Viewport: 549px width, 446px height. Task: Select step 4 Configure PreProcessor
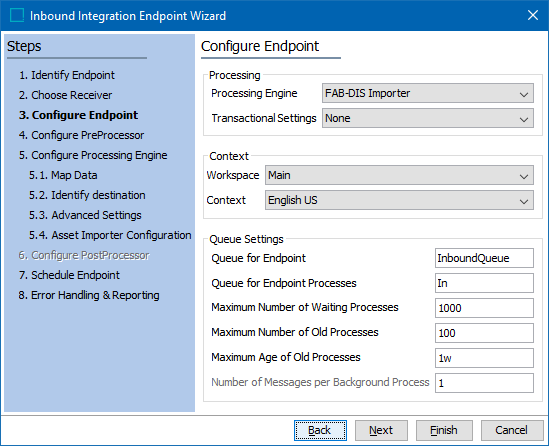pyautogui.click(x=81, y=135)
